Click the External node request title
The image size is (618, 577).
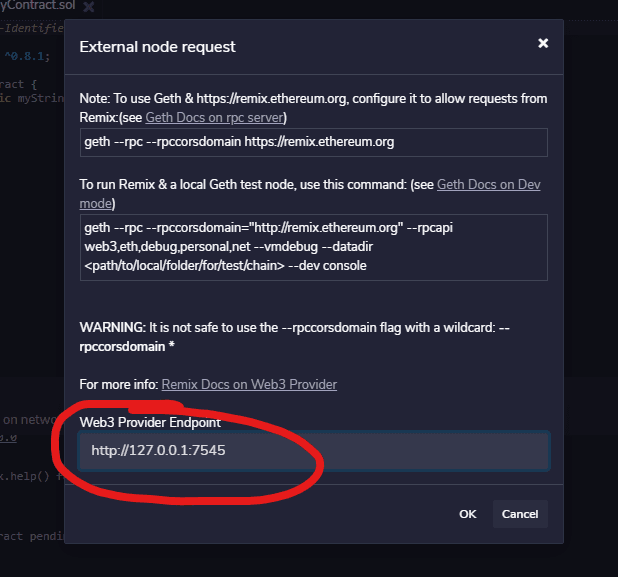tap(157, 47)
